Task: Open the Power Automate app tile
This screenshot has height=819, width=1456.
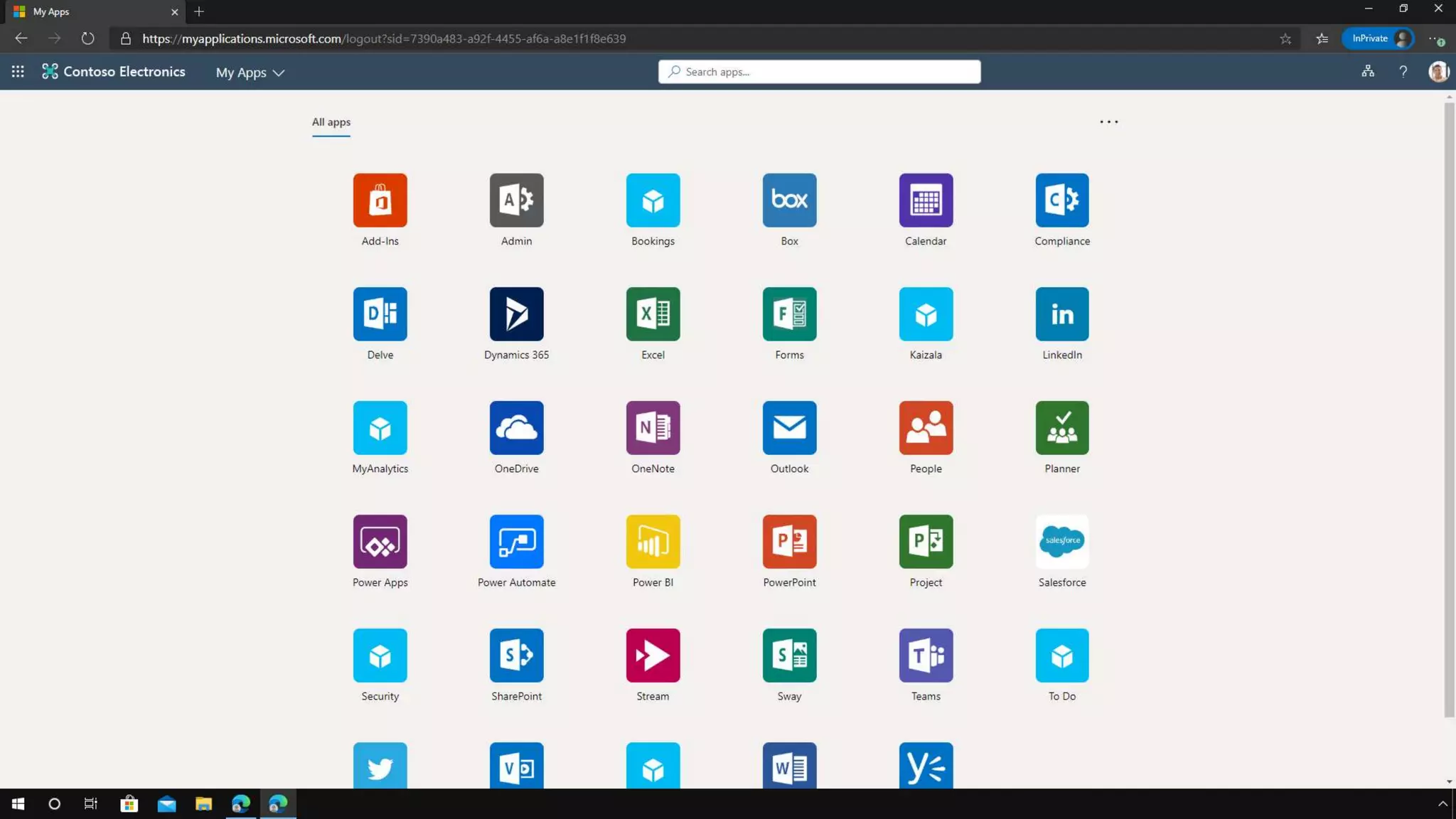Action: tap(516, 542)
